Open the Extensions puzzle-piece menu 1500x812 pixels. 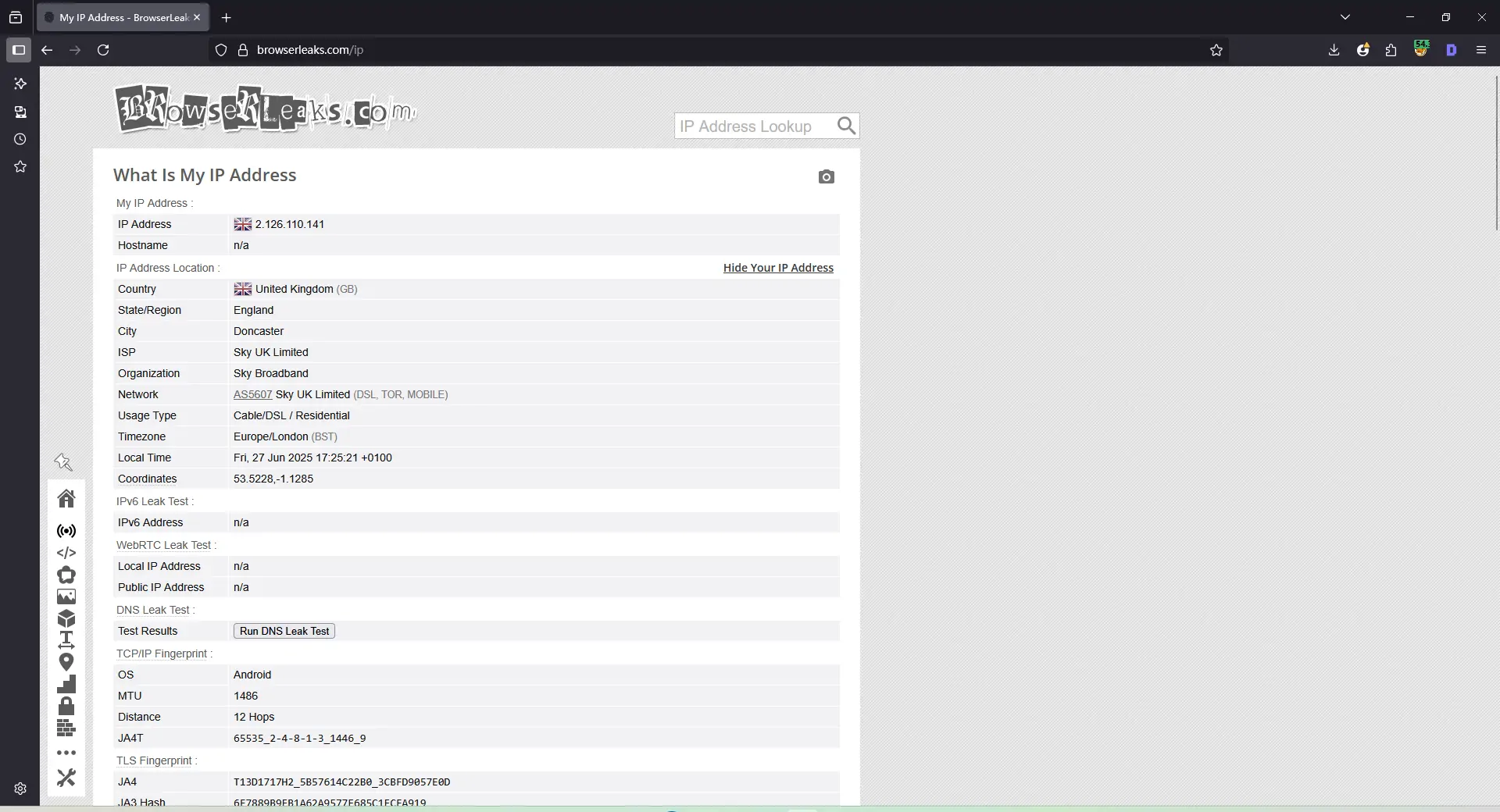[x=1391, y=50]
